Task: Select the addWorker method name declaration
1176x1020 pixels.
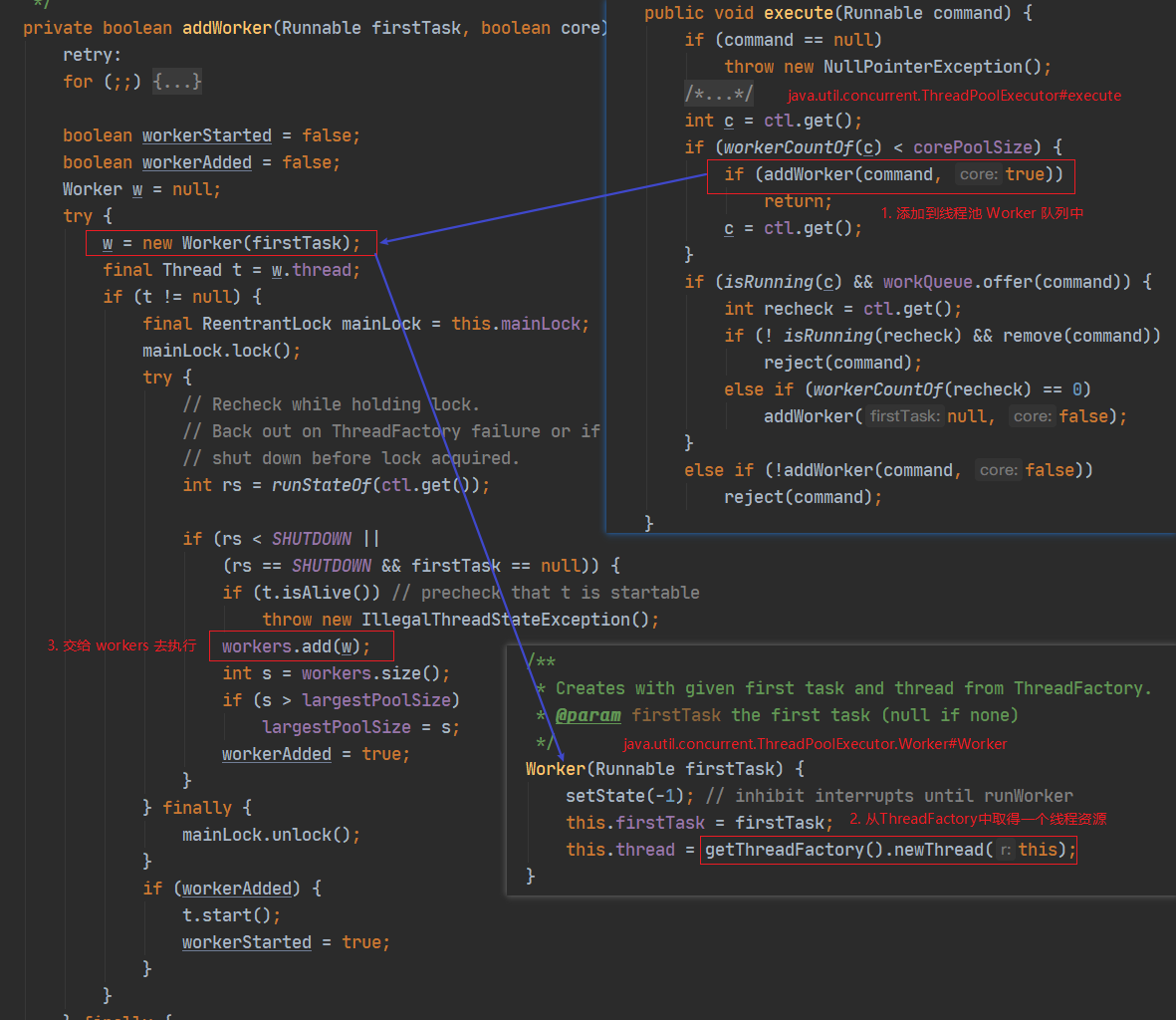Action: 226,27
